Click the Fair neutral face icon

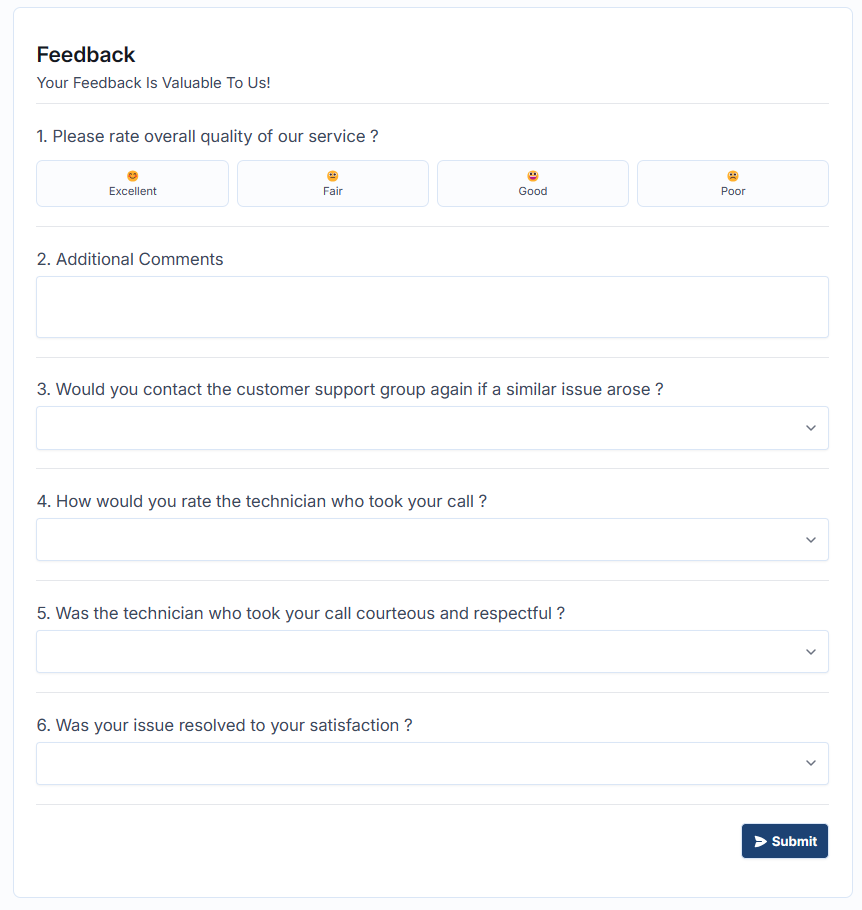[333, 176]
